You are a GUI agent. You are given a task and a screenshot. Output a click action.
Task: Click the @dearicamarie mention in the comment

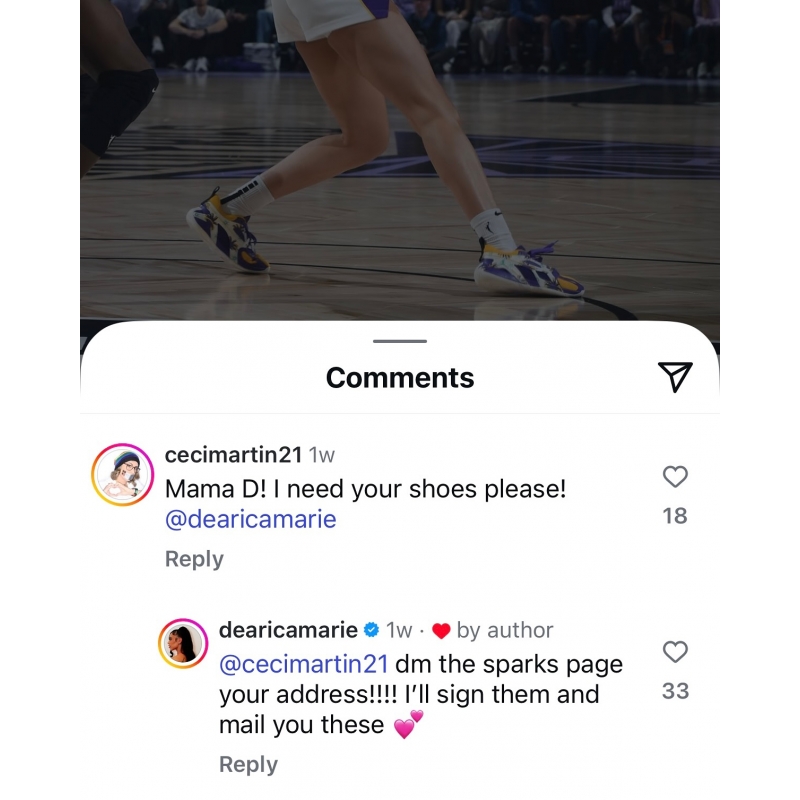(x=250, y=519)
